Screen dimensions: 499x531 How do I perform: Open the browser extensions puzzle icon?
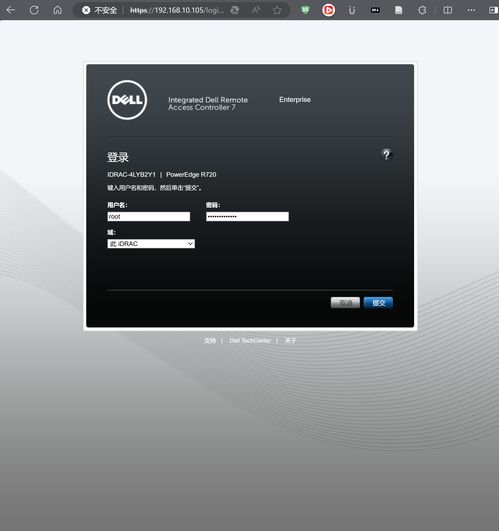point(422,10)
